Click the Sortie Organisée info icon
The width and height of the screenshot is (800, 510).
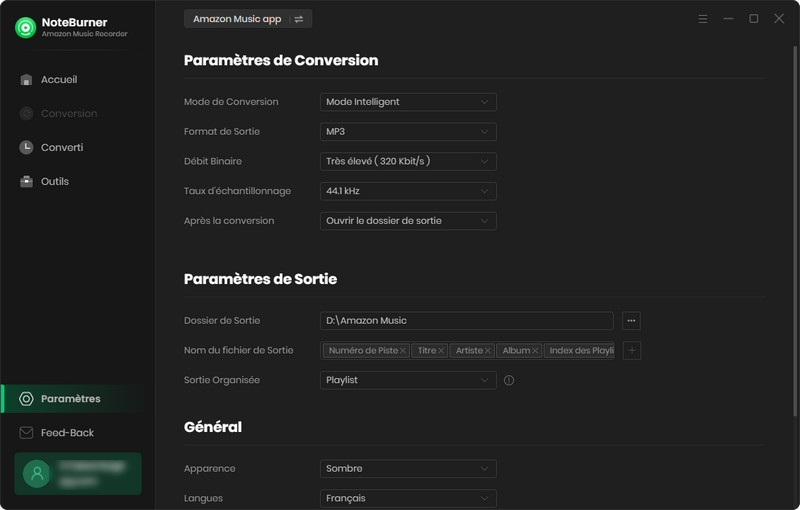click(x=509, y=380)
